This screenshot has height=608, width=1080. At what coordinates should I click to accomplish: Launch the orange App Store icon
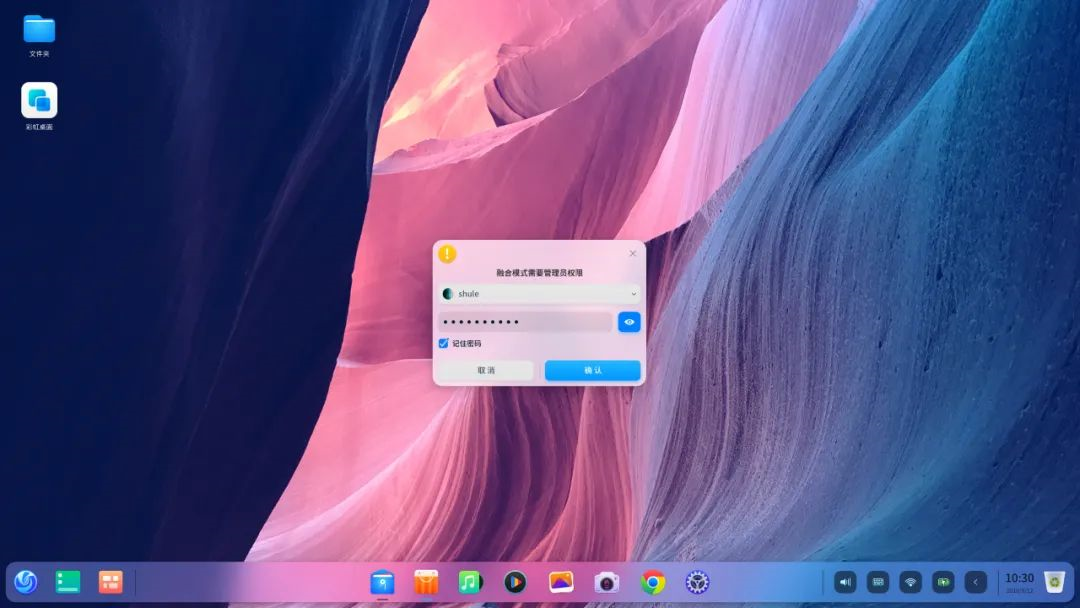426,583
